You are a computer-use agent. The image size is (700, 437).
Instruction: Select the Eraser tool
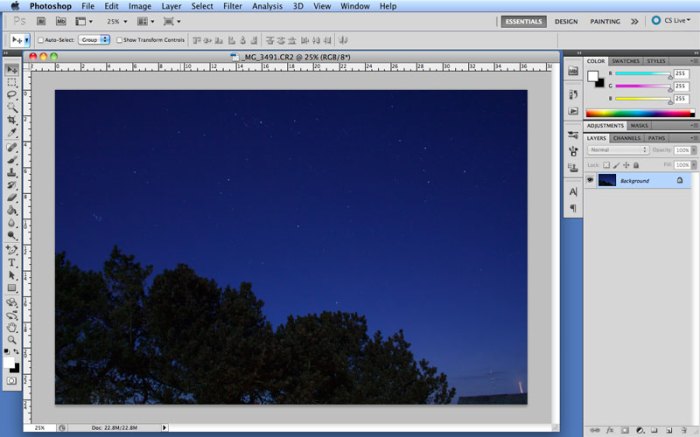[12, 197]
